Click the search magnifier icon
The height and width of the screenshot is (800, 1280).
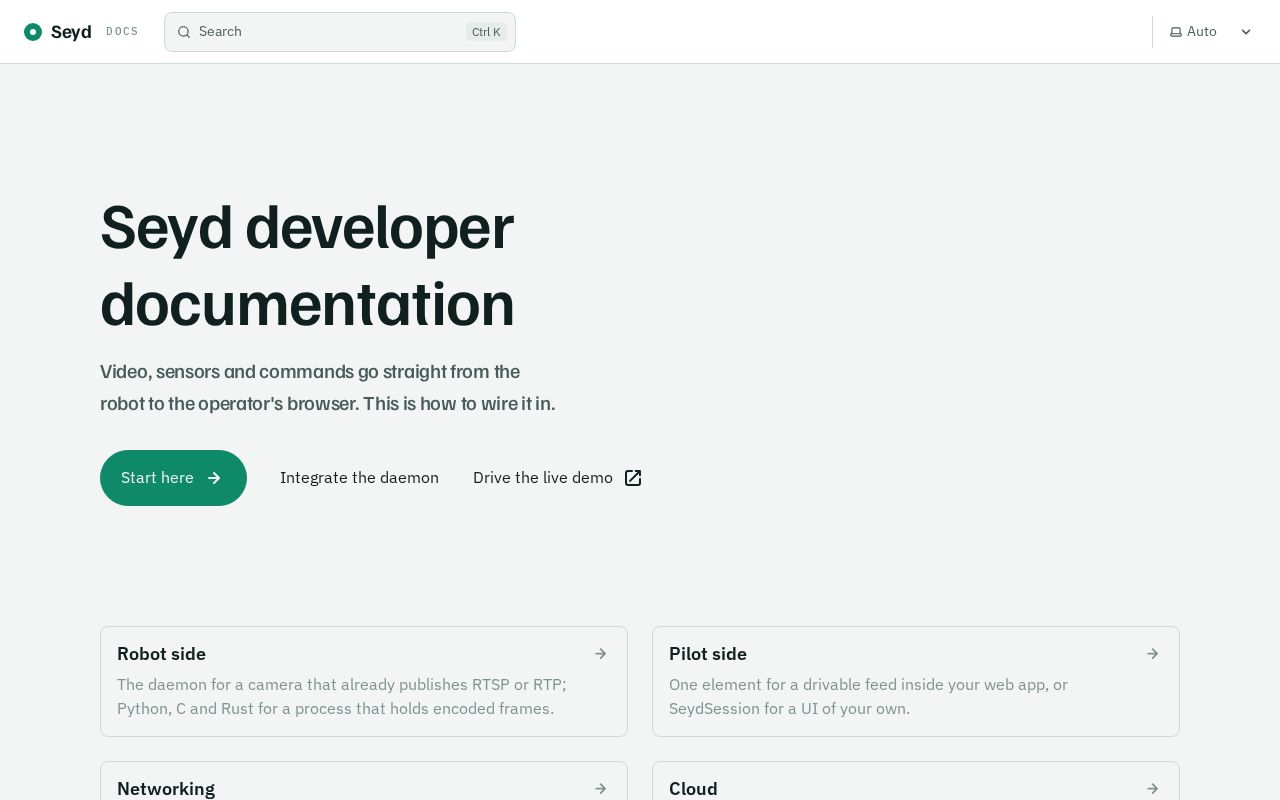tap(184, 32)
